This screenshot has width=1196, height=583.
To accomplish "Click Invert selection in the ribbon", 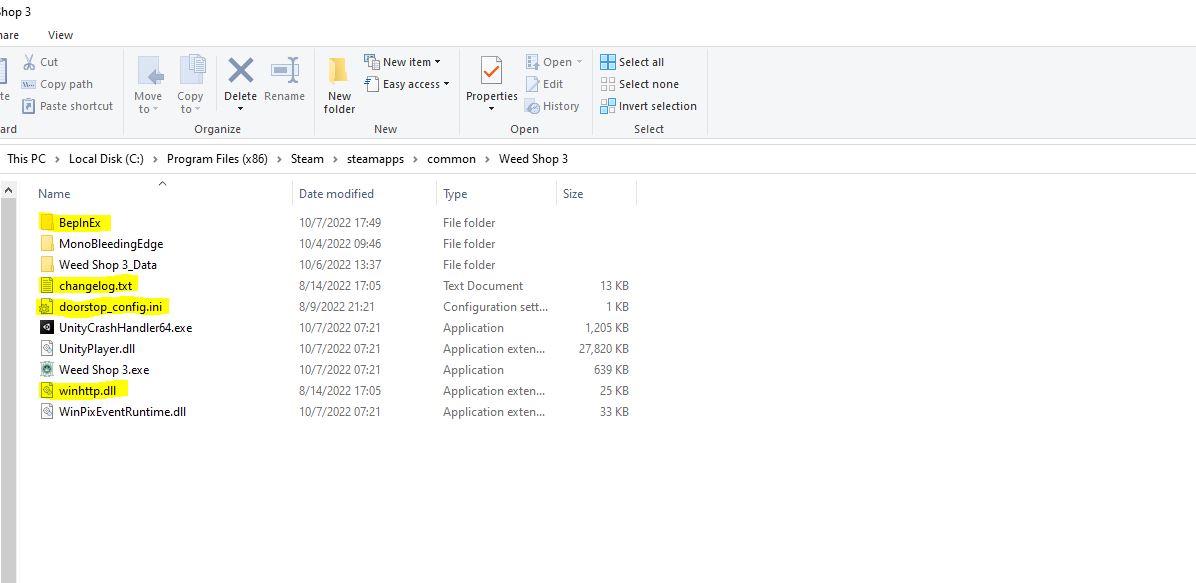I will click(648, 106).
